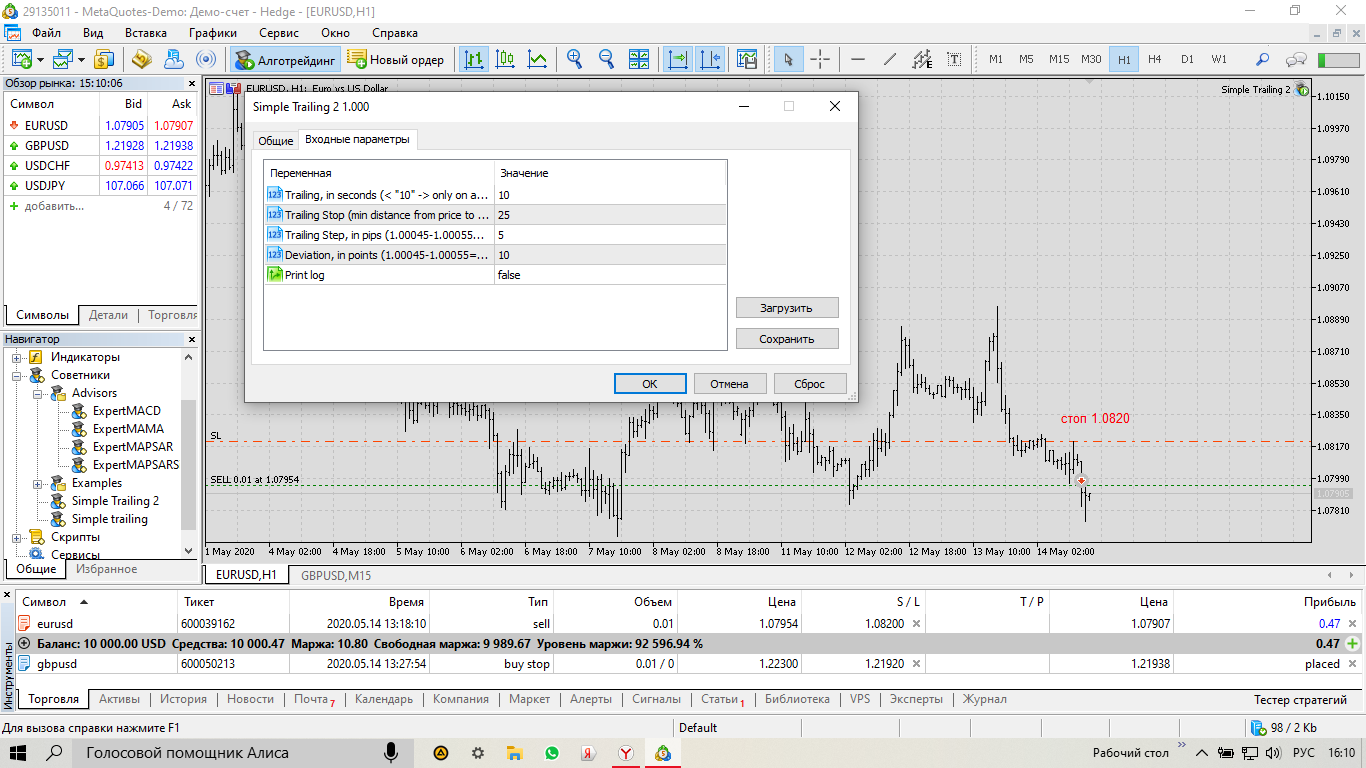The height and width of the screenshot is (768, 1366).
Task: Toggle chart auto scroll icon
Action: click(x=678, y=59)
